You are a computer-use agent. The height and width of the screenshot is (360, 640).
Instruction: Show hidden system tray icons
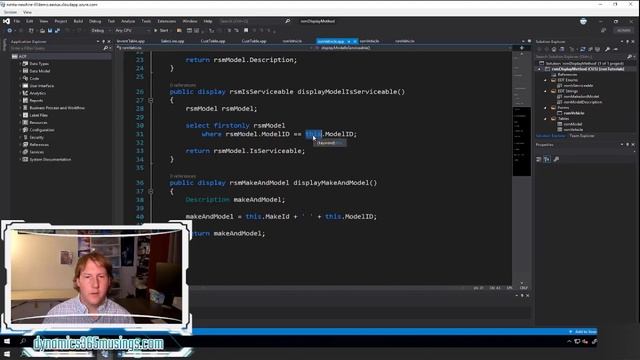(569, 341)
